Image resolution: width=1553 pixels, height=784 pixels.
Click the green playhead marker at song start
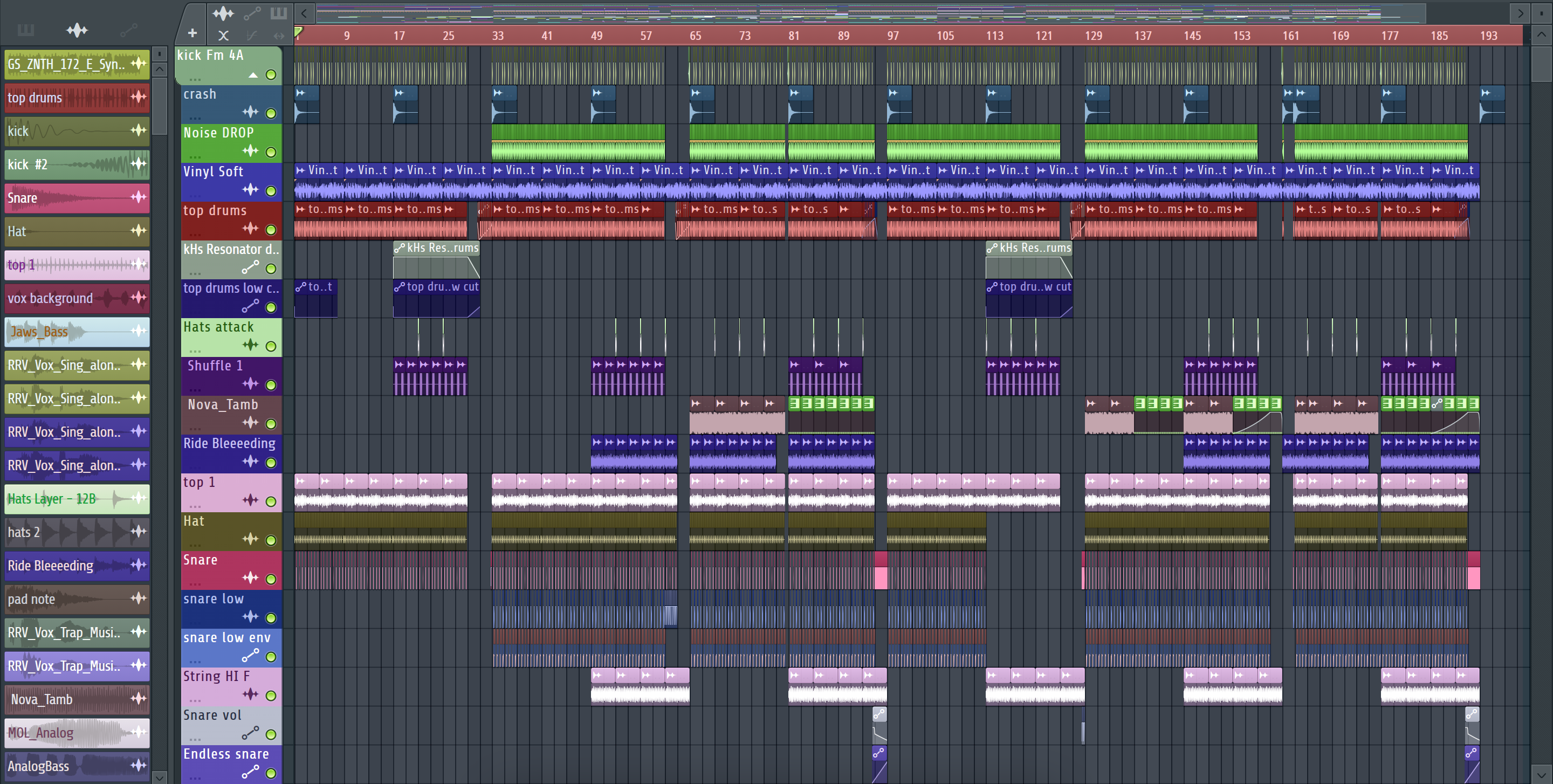click(x=298, y=31)
